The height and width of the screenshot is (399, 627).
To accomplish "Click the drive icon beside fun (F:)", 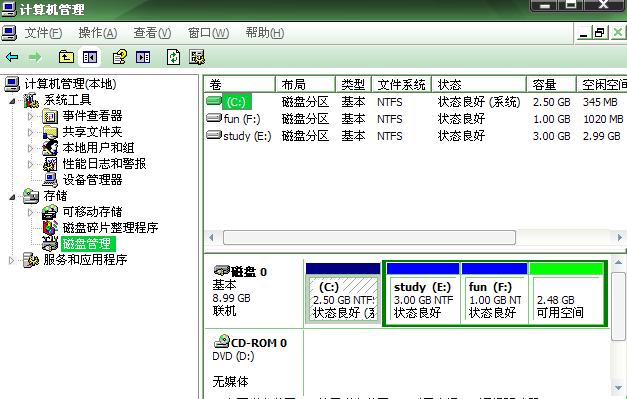I will (x=214, y=118).
